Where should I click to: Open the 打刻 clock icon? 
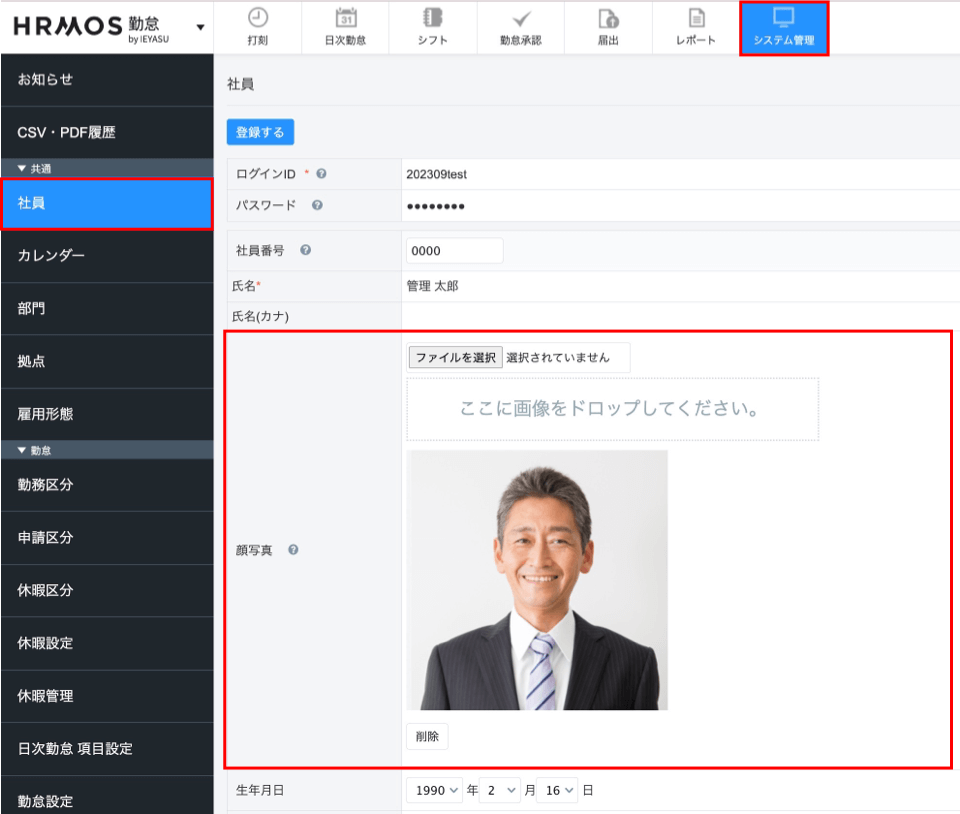[x=258, y=18]
